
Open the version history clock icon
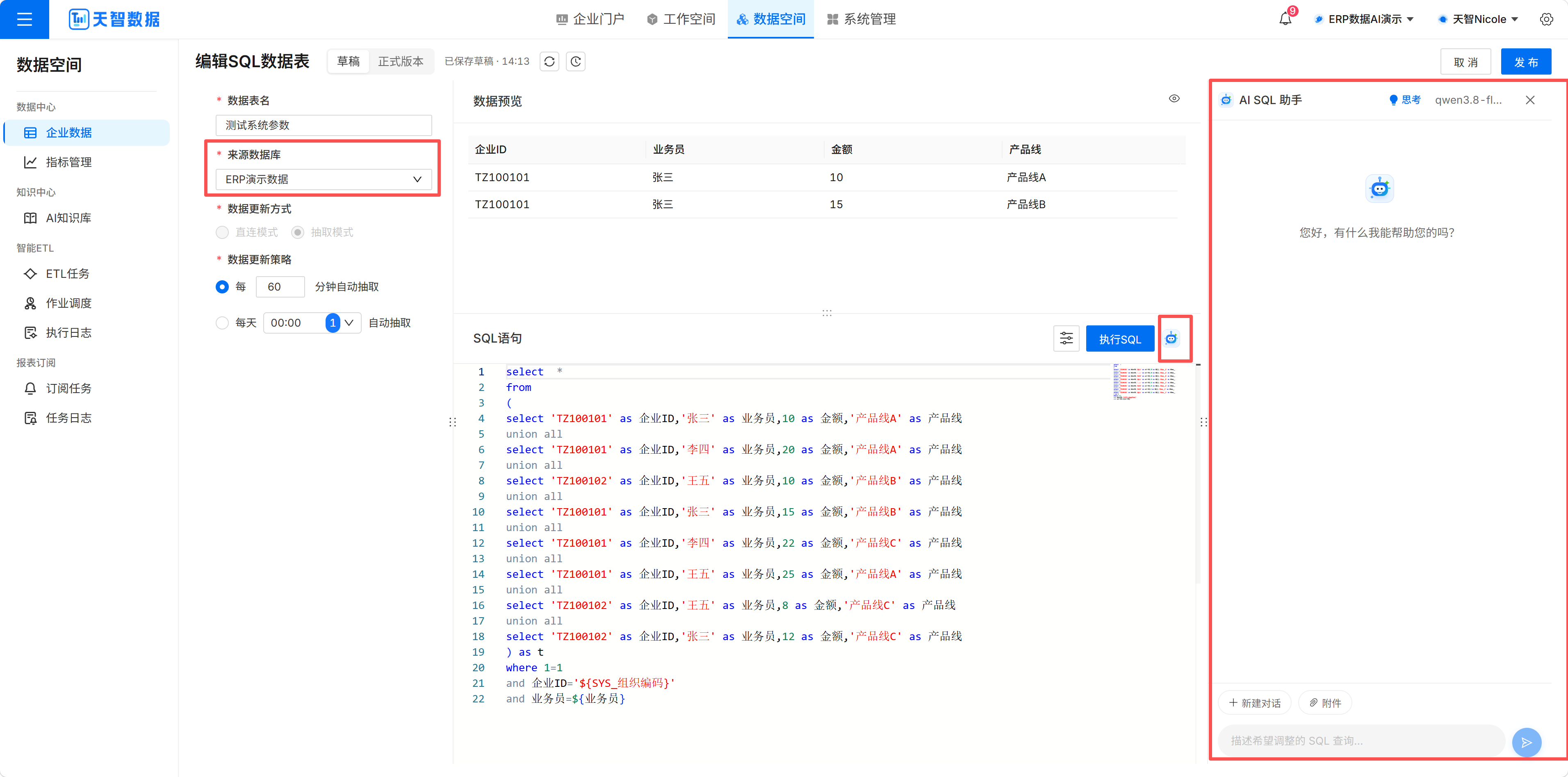(x=576, y=61)
